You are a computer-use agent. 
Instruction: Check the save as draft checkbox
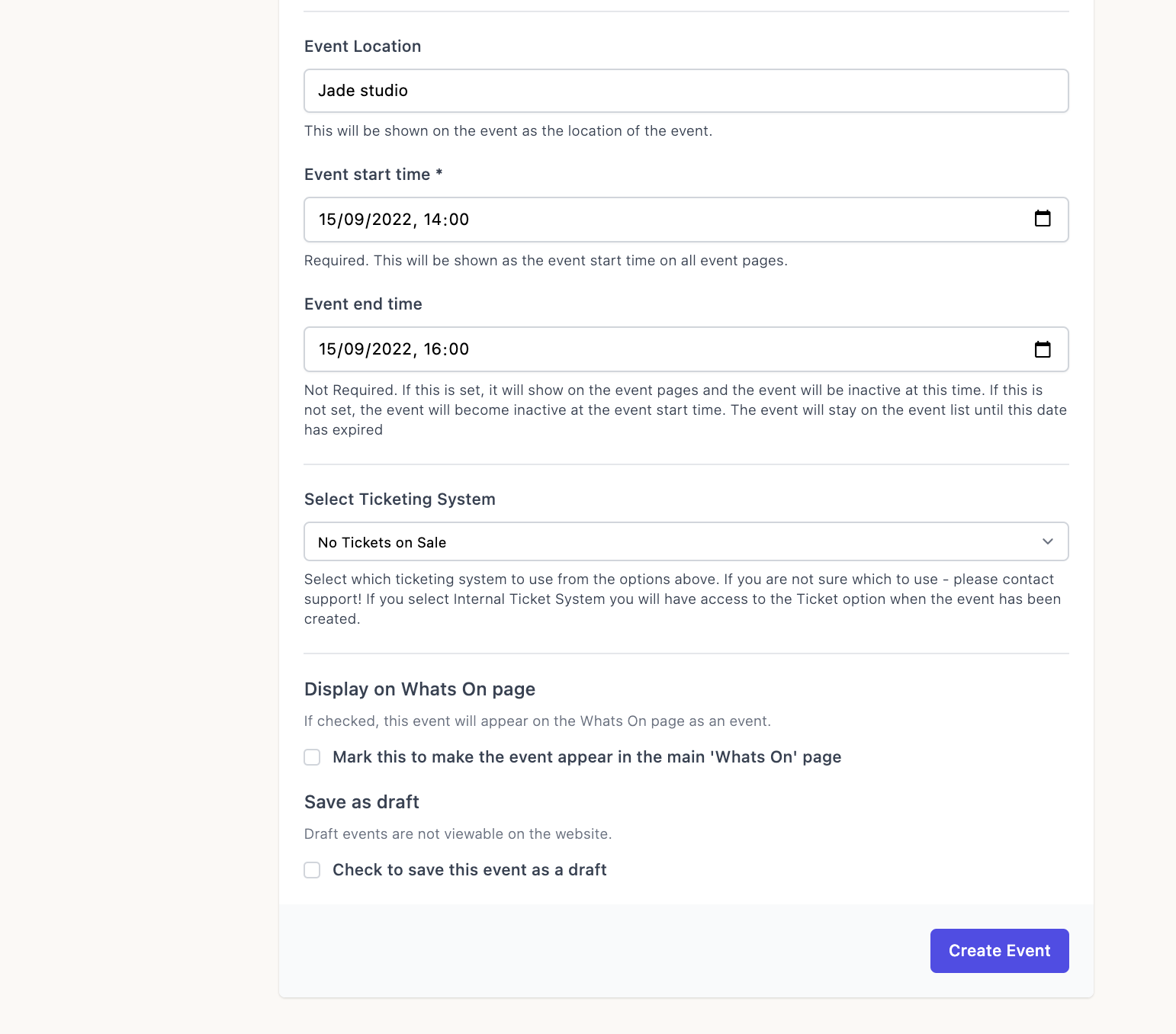[312, 870]
